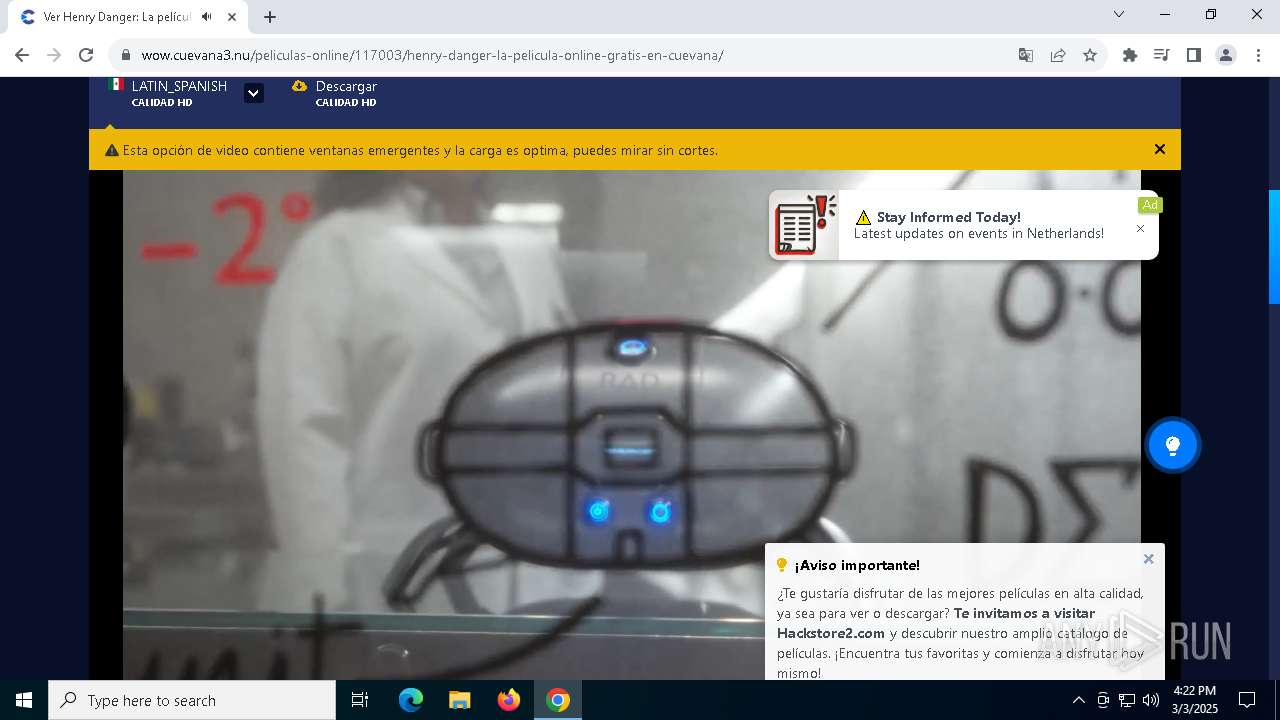1280x720 pixels.
Task: Close the Aviso importante popup
Action: point(1149,559)
